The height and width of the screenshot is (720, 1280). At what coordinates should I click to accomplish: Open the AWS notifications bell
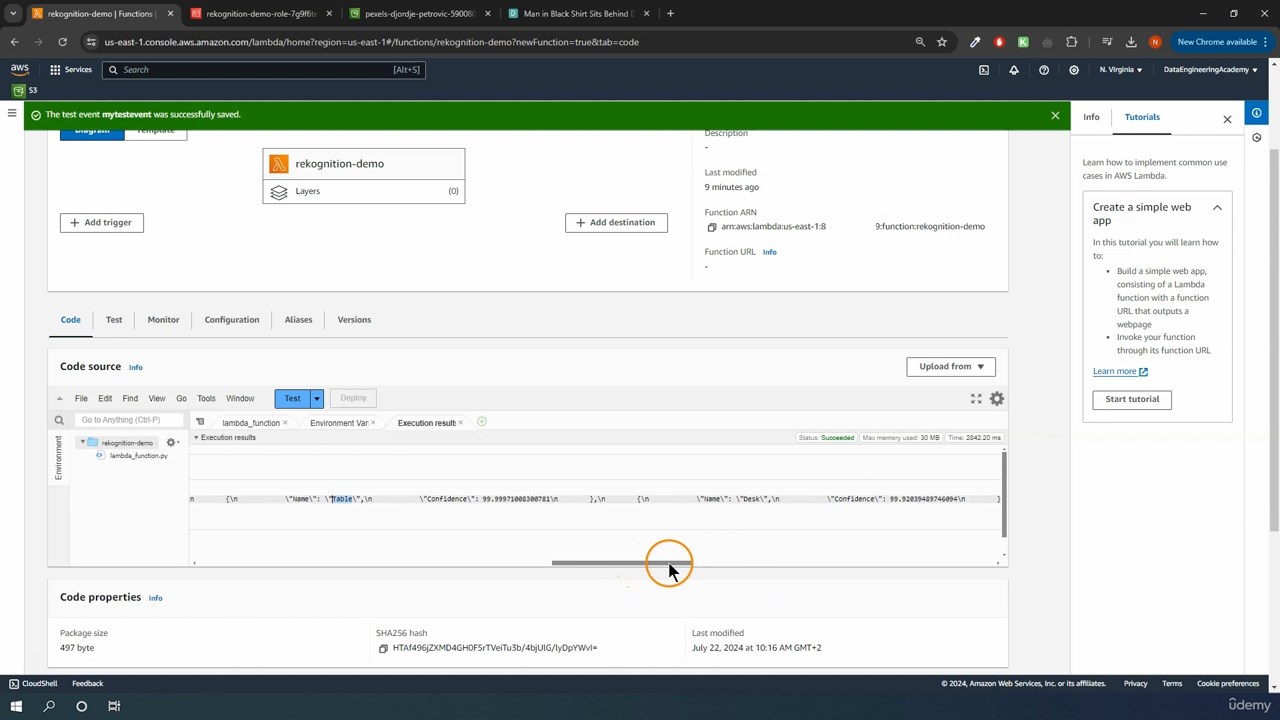[x=1014, y=70]
